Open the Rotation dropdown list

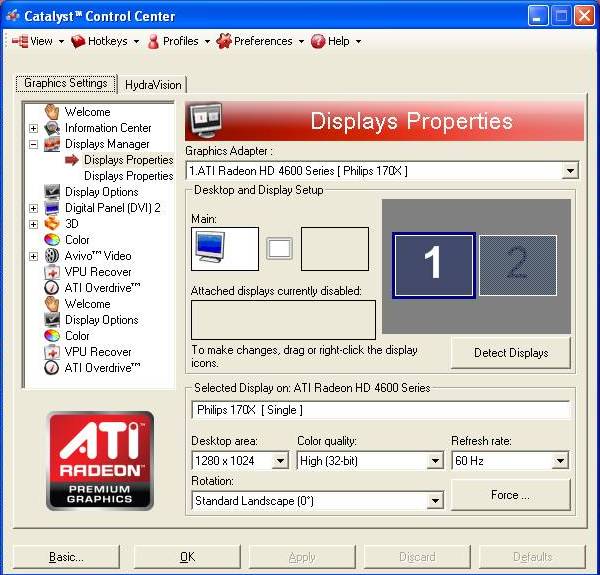(434, 501)
